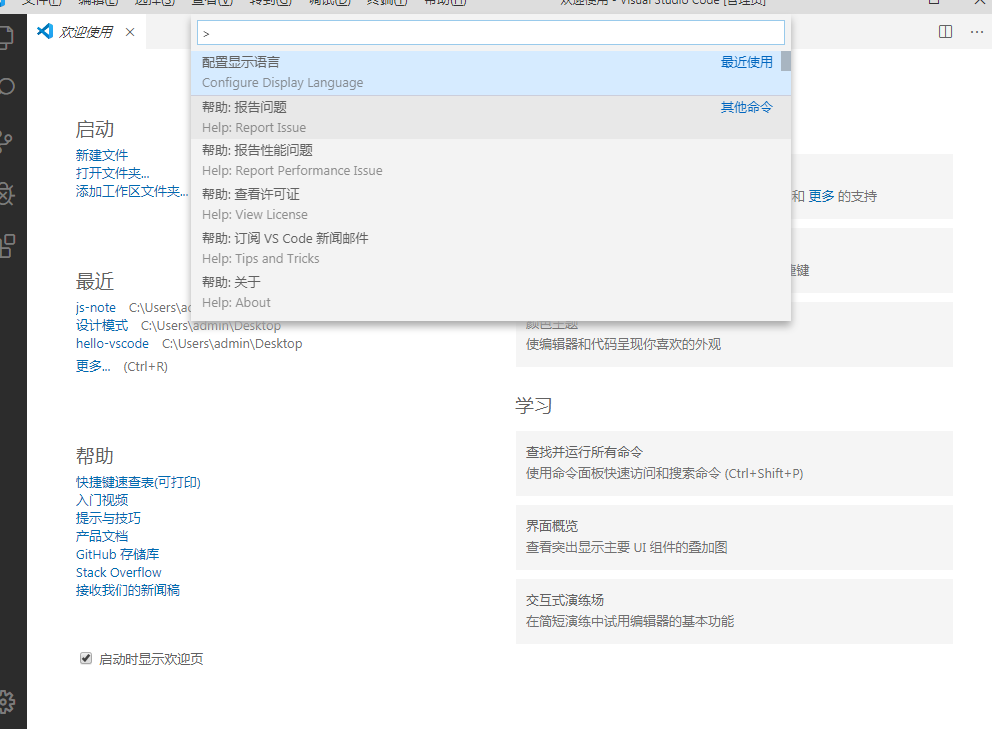Close the 欢迎使用 tab
The width and height of the screenshot is (992, 729).
coord(130,32)
